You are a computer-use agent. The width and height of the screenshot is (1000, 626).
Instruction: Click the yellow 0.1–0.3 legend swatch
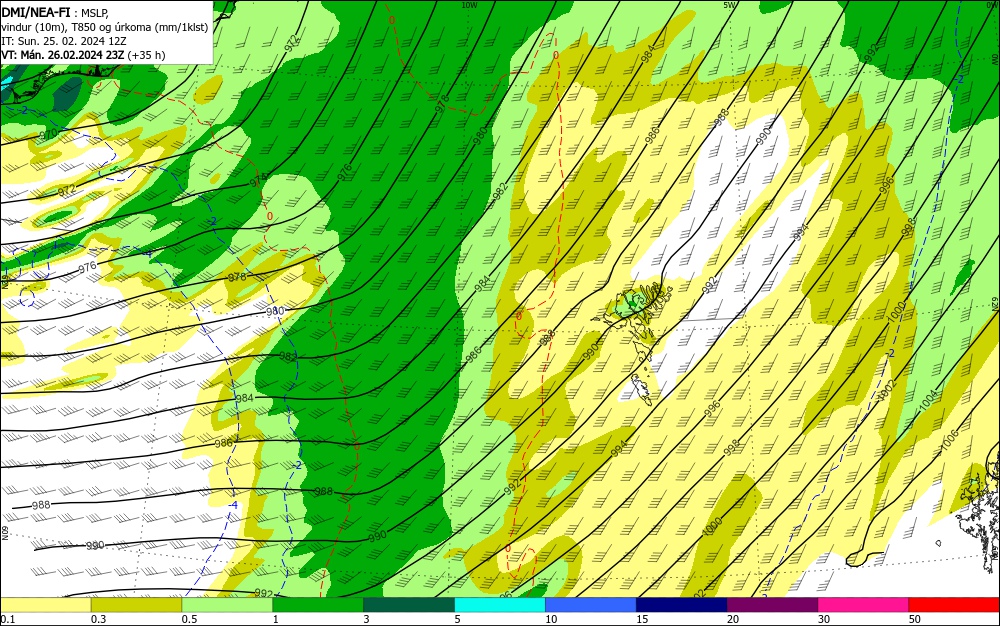point(46,604)
